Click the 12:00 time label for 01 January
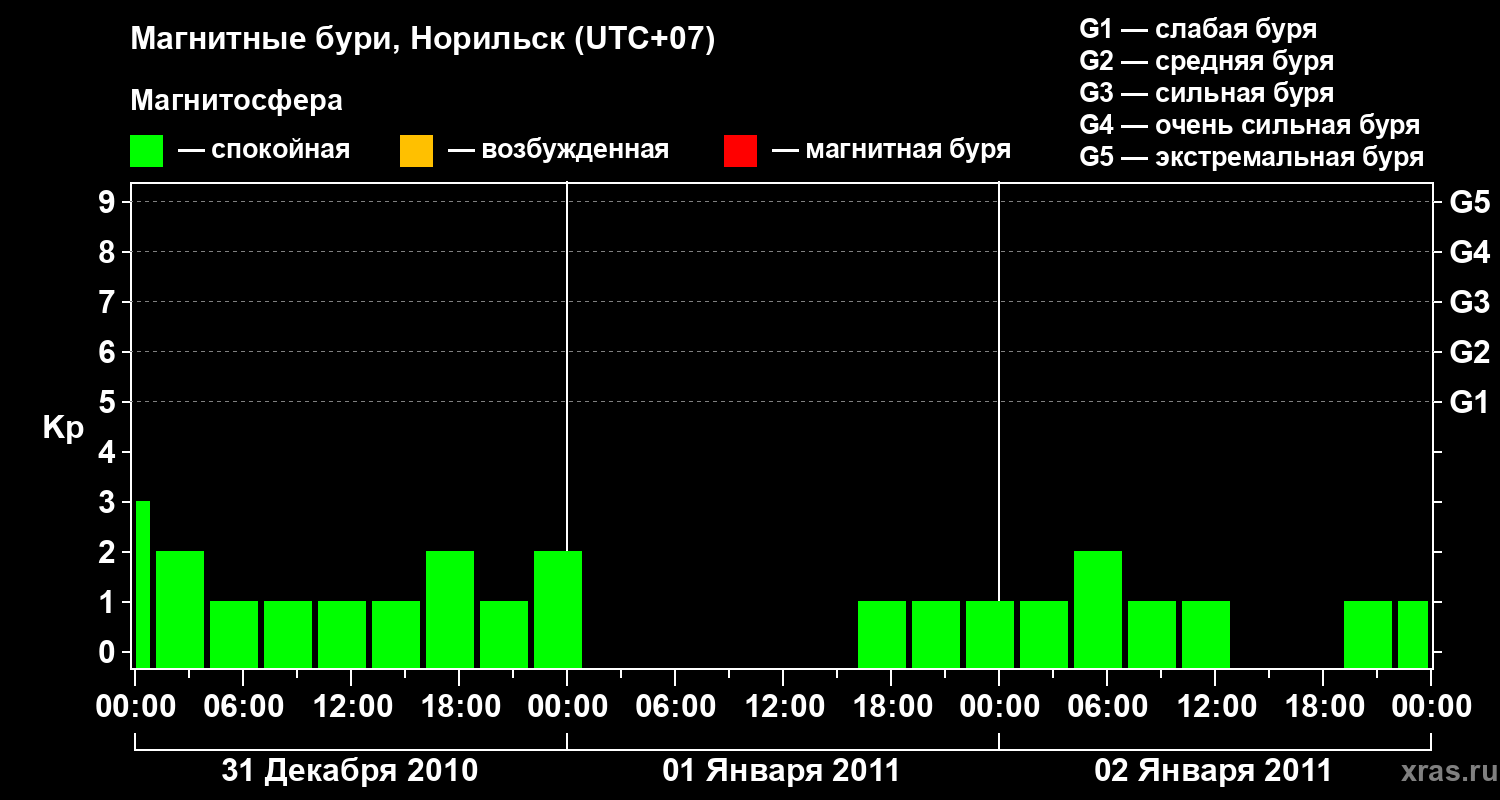The width and height of the screenshot is (1500, 800). (x=783, y=706)
